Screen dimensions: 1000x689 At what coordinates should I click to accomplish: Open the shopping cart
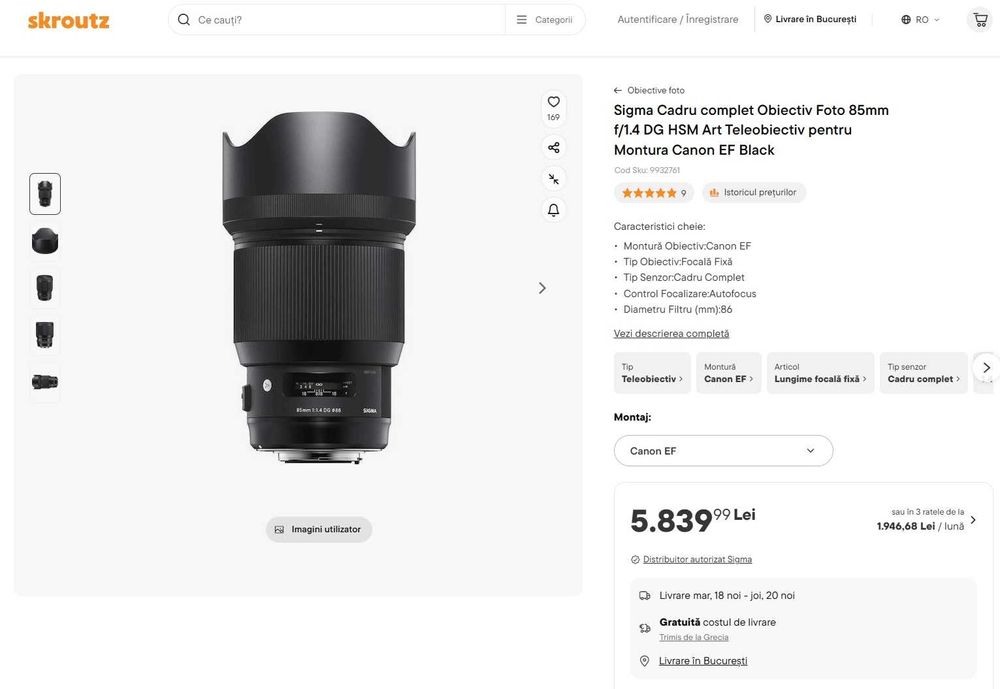coord(980,19)
